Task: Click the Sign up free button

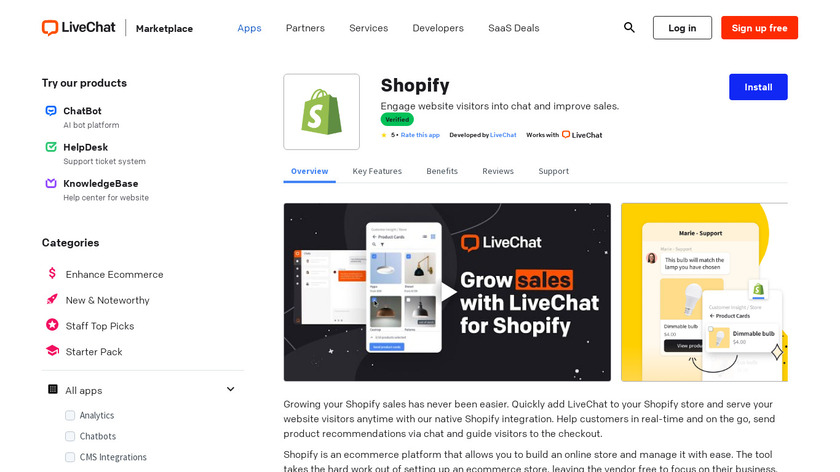Action: [x=759, y=28]
